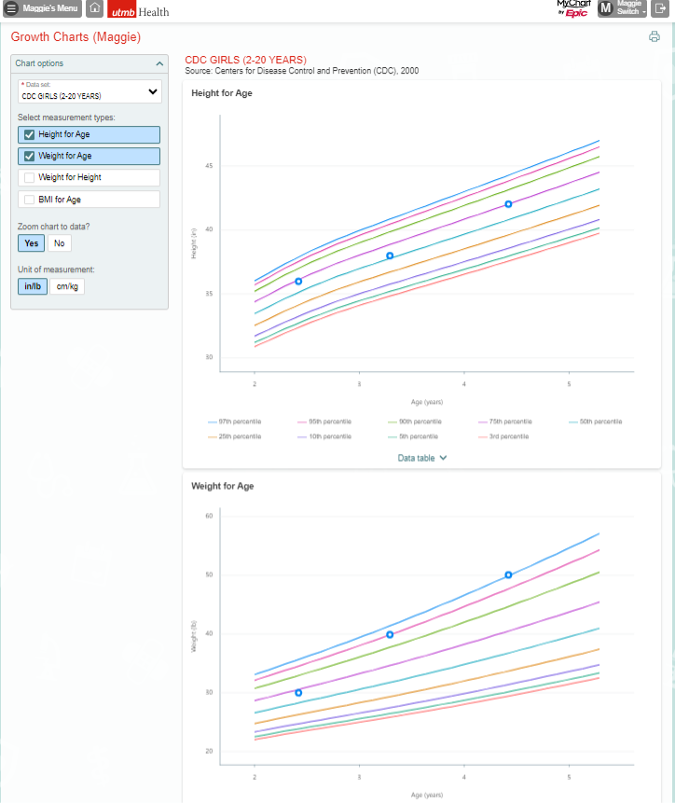The width and height of the screenshot is (676, 804).
Task: Toggle the 50th percentile legend entry
Action: point(596,422)
